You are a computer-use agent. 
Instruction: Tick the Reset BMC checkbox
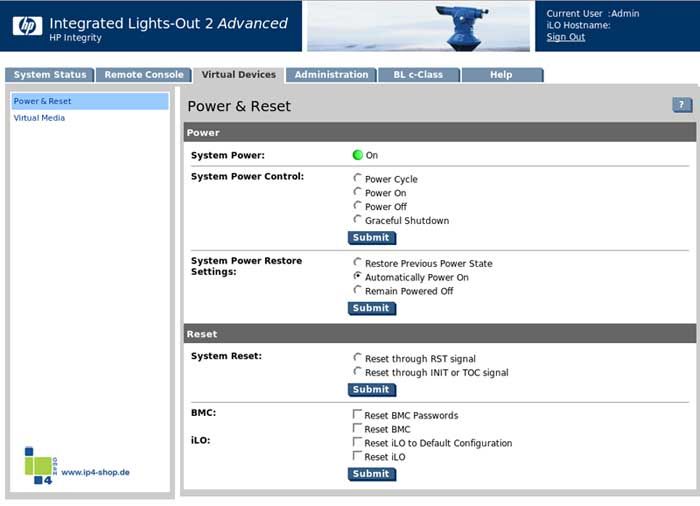pyautogui.click(x=357, y=428)
